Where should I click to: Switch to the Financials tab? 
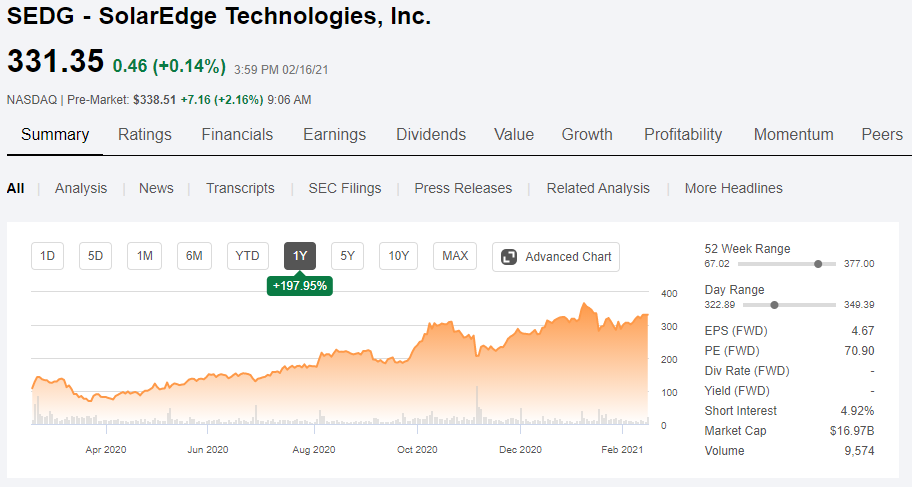[x=237, y=135]
